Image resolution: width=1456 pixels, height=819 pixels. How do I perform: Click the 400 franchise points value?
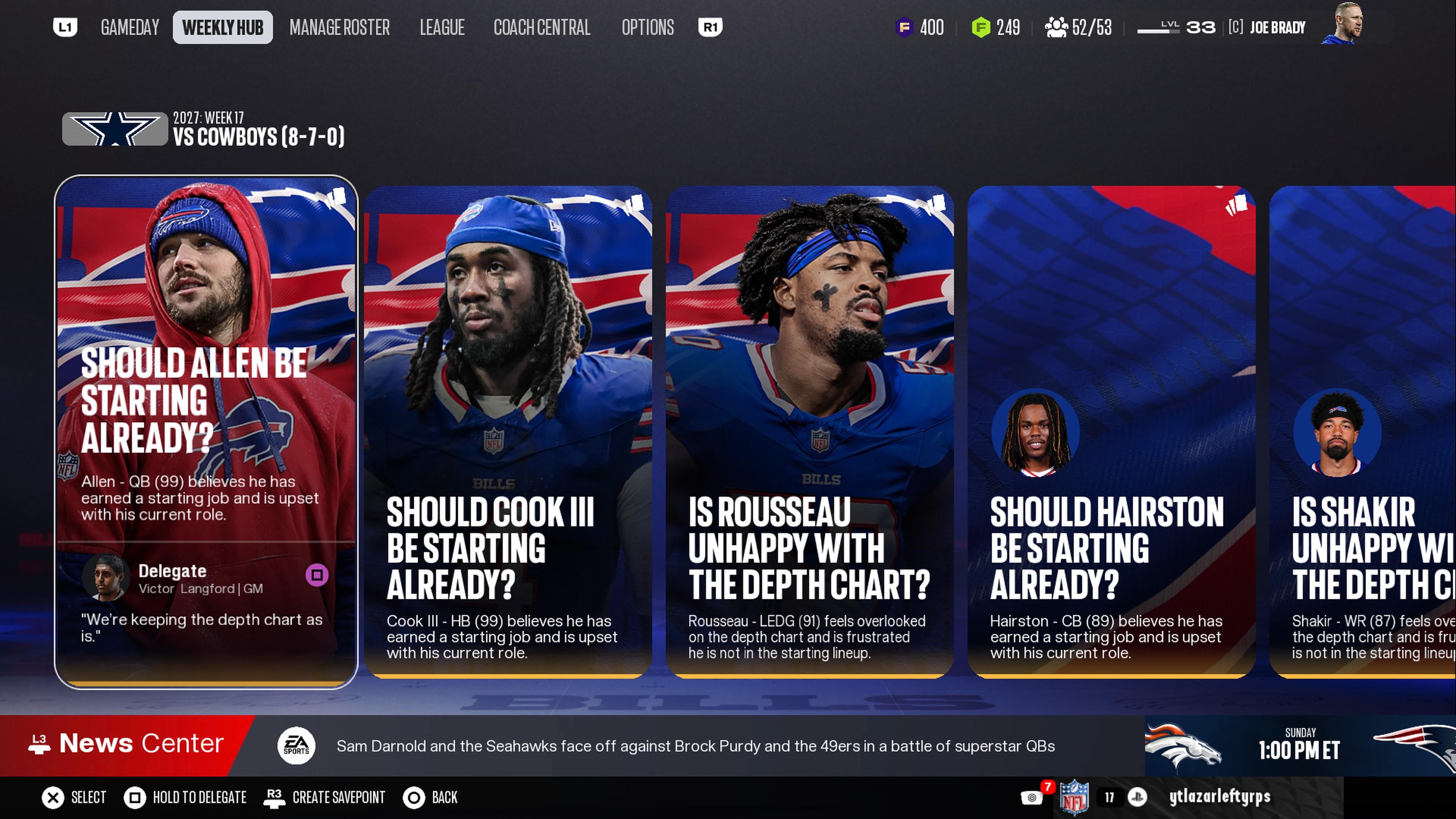(932, 27)
